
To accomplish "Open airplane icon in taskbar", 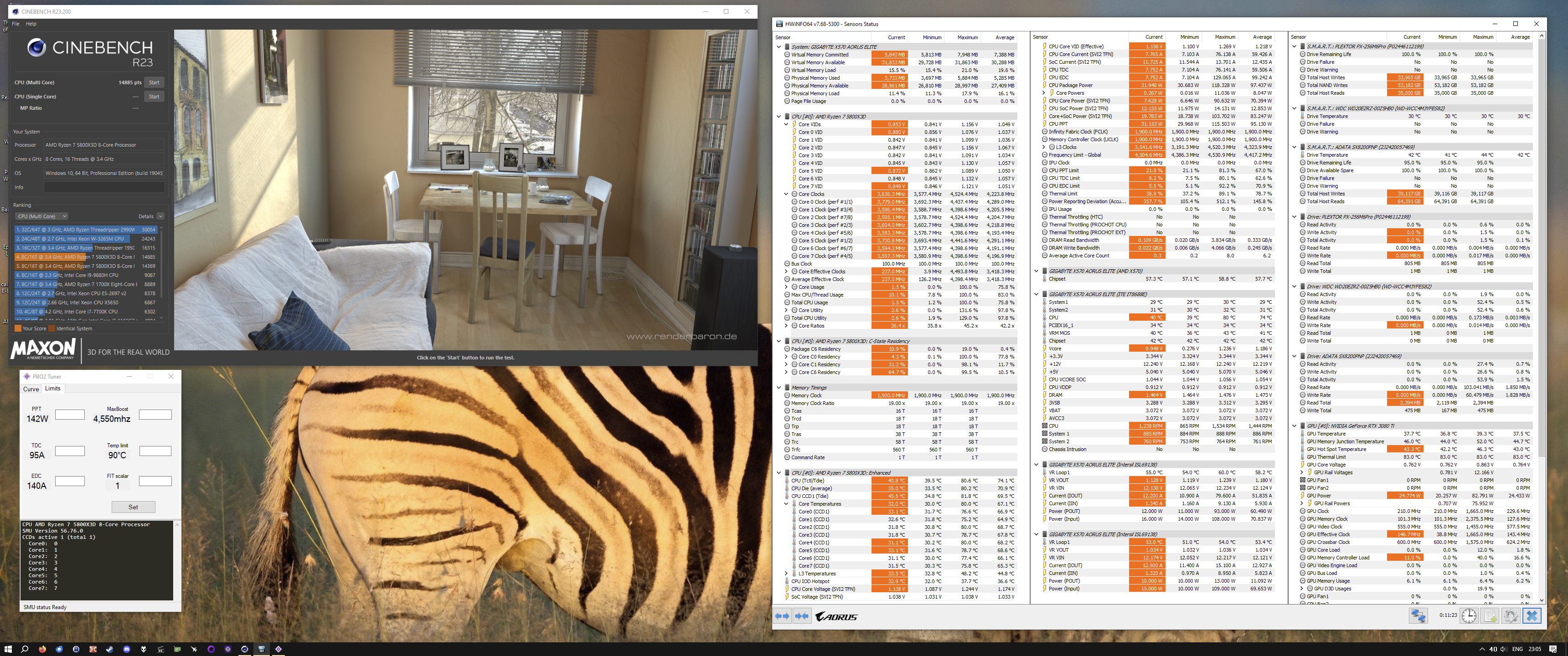I will (x=194, y=649).
